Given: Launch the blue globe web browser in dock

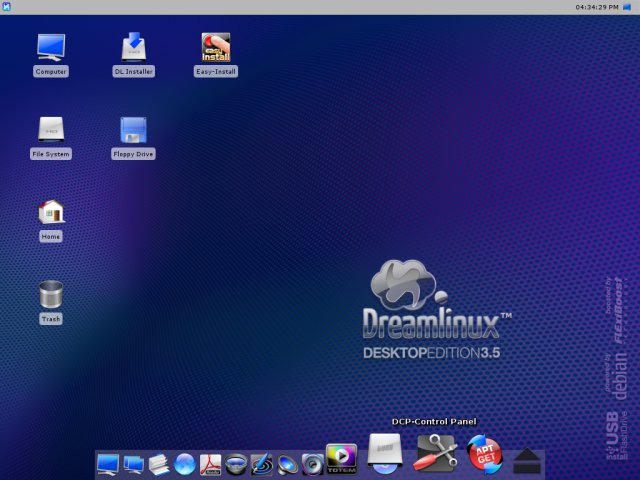Looking at the screenshot, I should [x=184, y=464].
